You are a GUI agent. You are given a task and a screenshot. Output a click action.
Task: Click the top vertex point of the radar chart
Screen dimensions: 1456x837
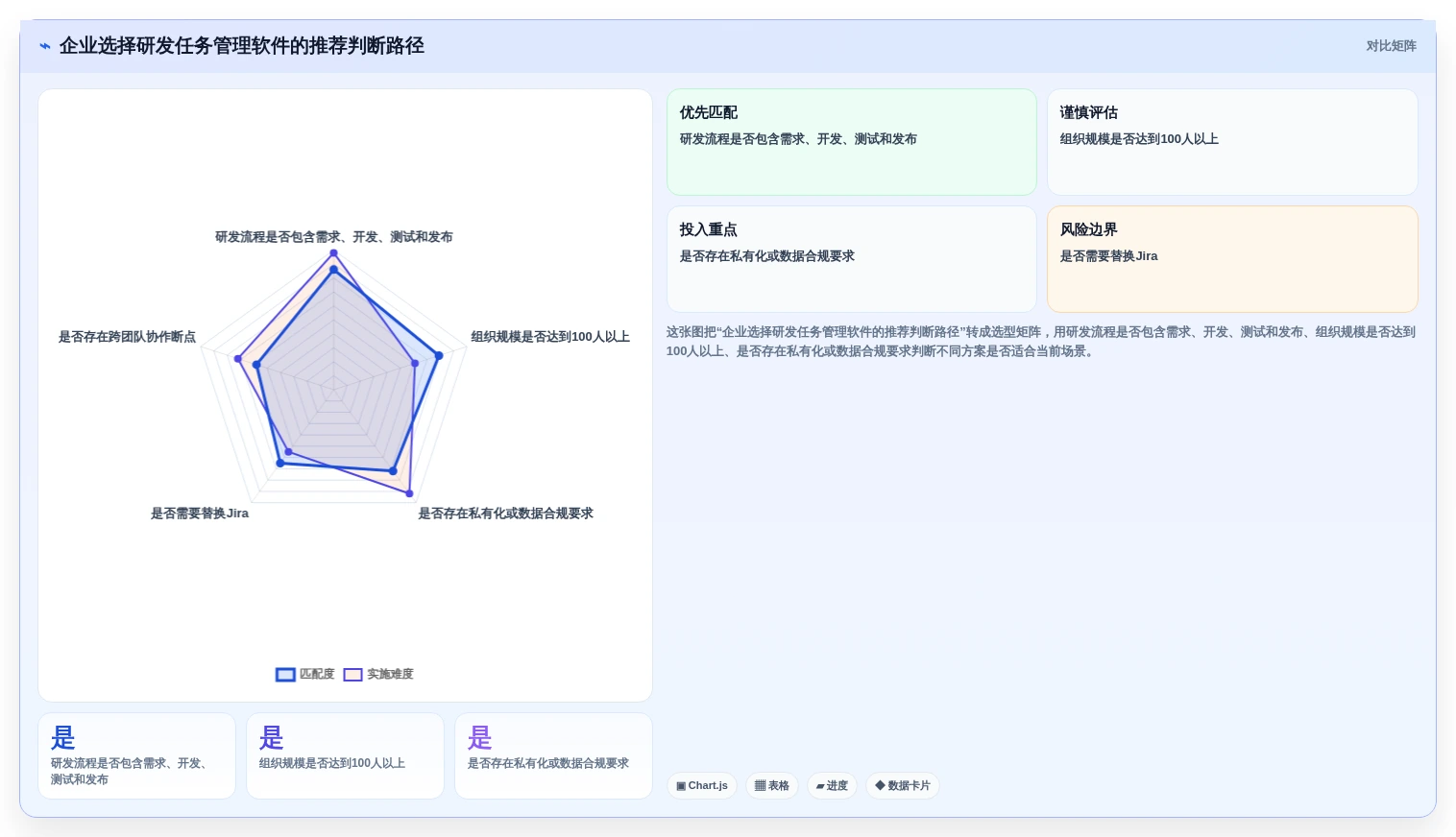coord(333,253)
